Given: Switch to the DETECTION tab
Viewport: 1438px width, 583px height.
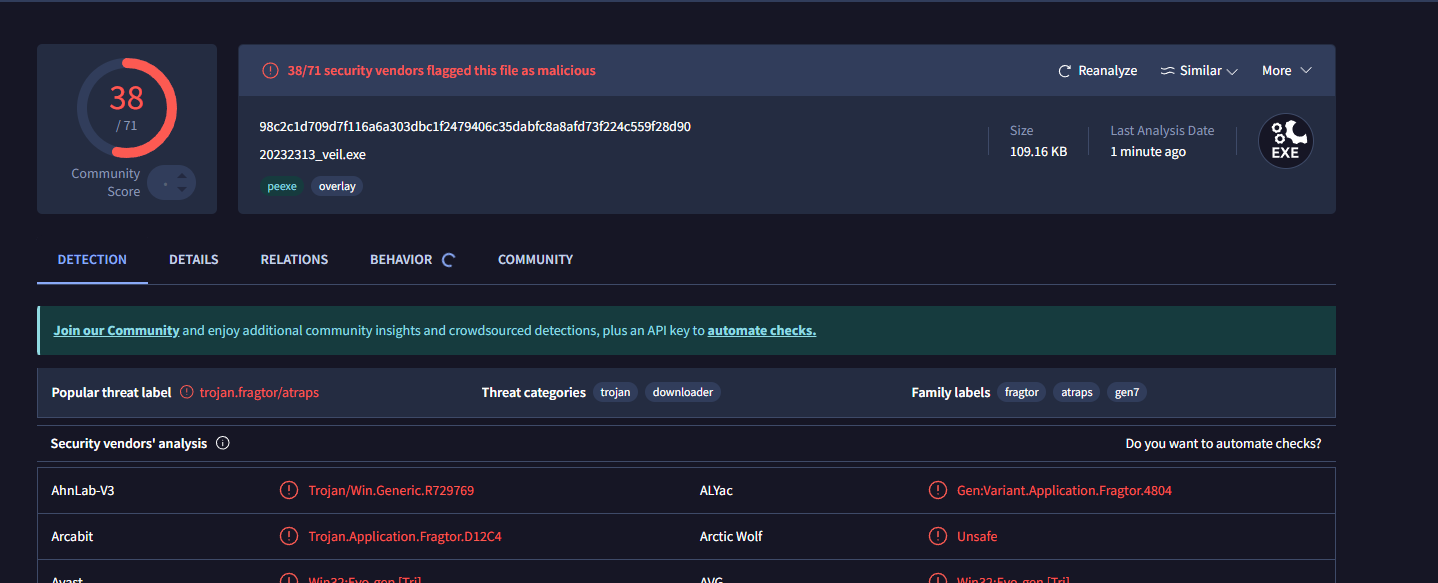Looking at the screenshot, I should click(x=92, y=260).
